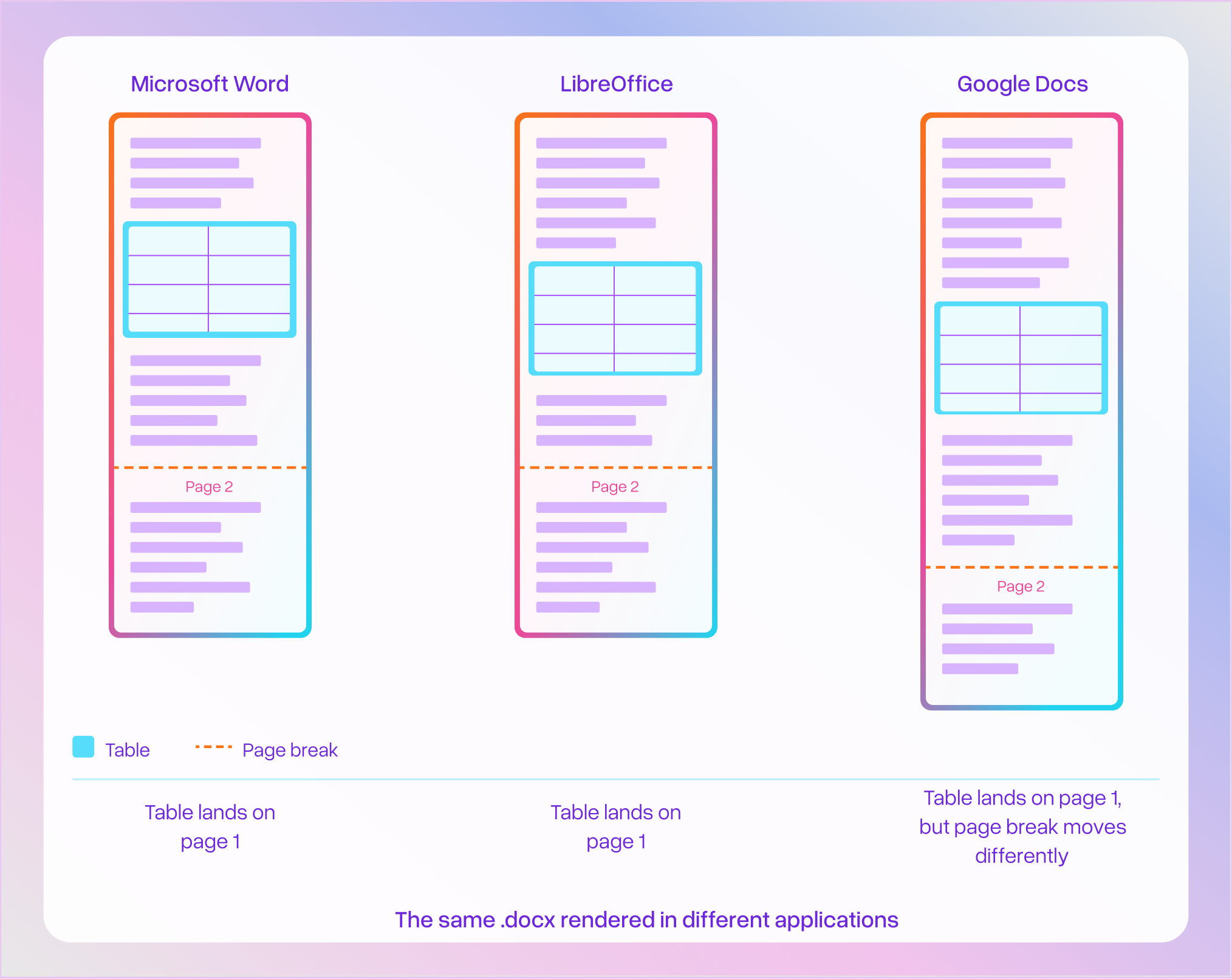Screen dimensions: 1232x979
Task: Click the Microsoft Word heading
Action: [210, 84]
